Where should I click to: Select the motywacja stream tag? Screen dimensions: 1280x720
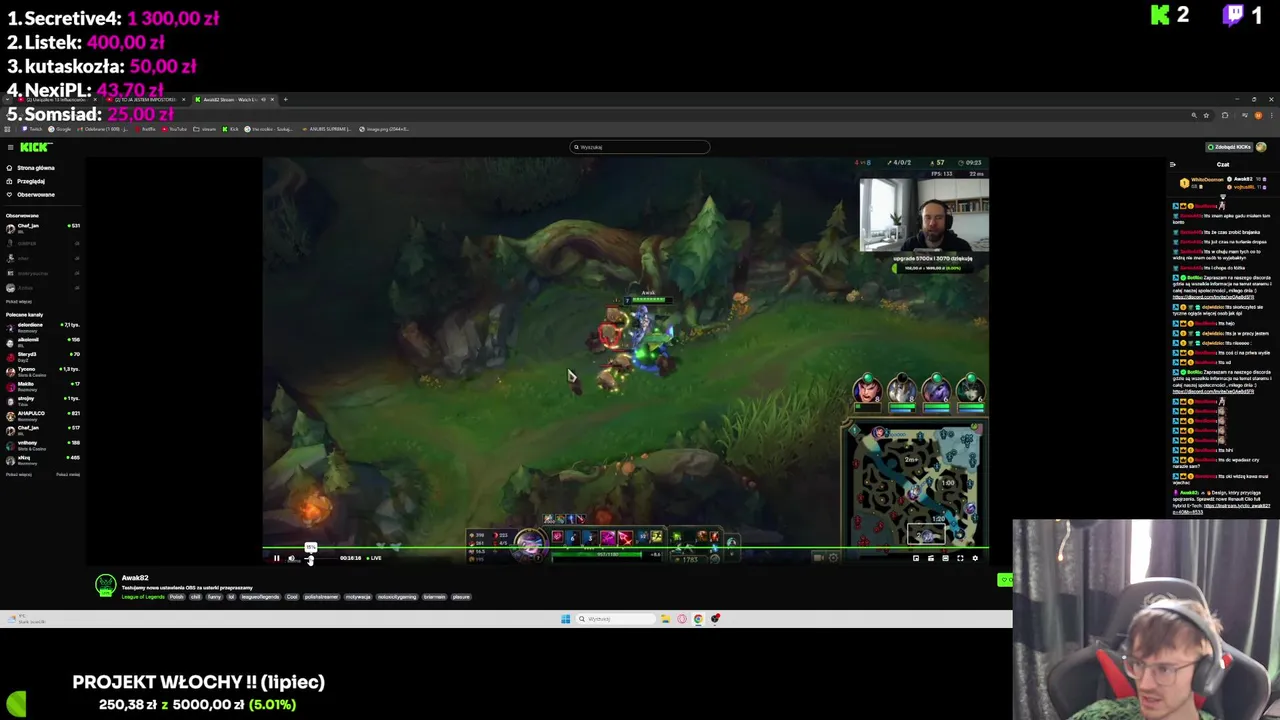[x=358, y=597]
